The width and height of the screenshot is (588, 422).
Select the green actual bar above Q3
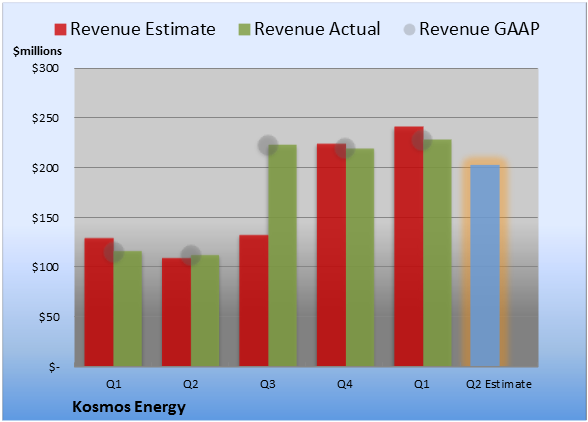coord(282,255)
